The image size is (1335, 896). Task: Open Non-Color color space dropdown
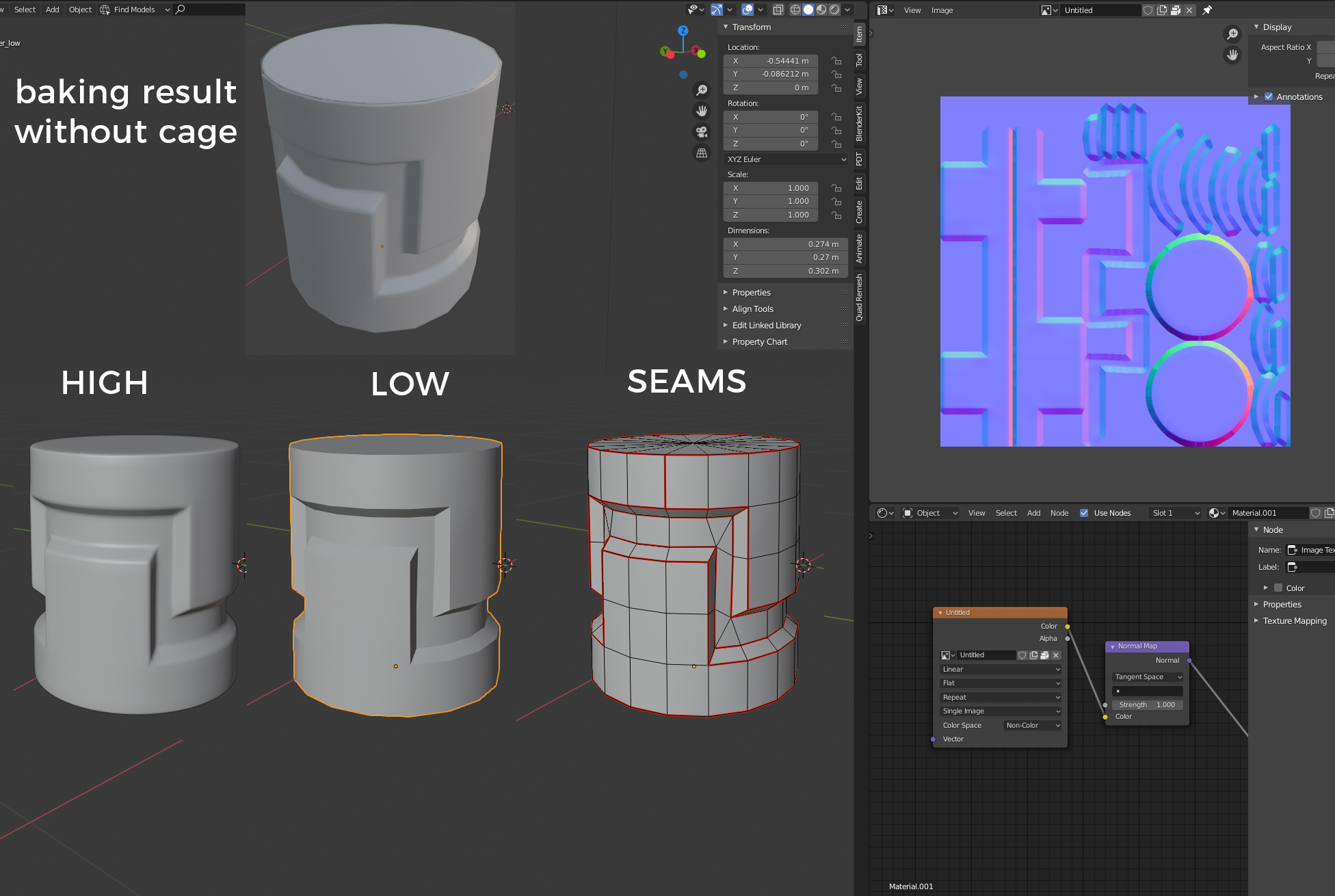1033,726
